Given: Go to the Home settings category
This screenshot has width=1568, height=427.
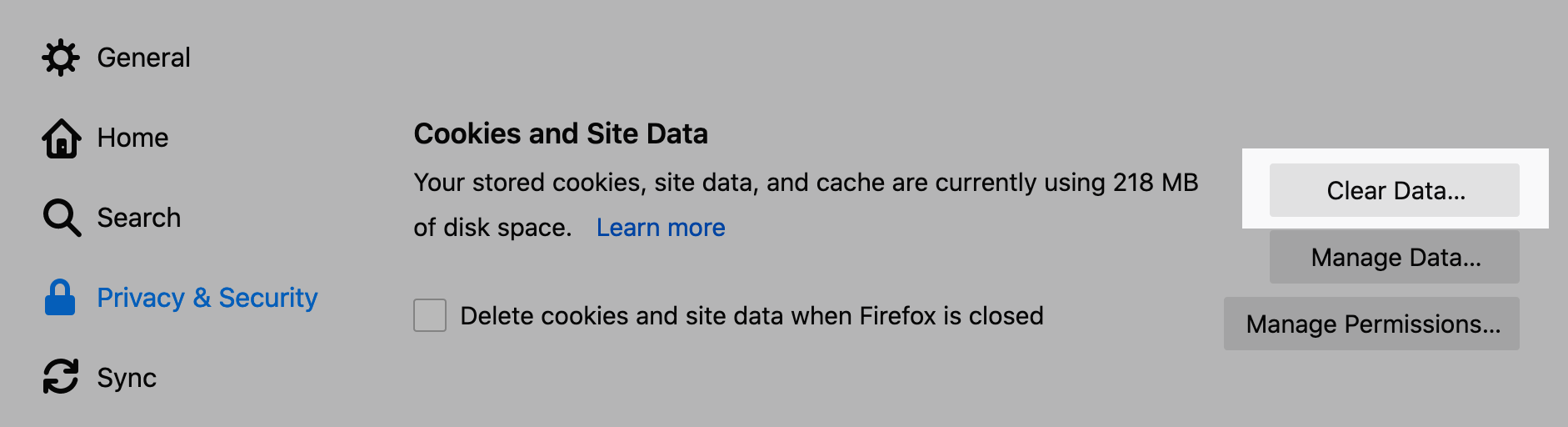Looking at the screenshot, I should pyautogui.click(x=132, y=138).
